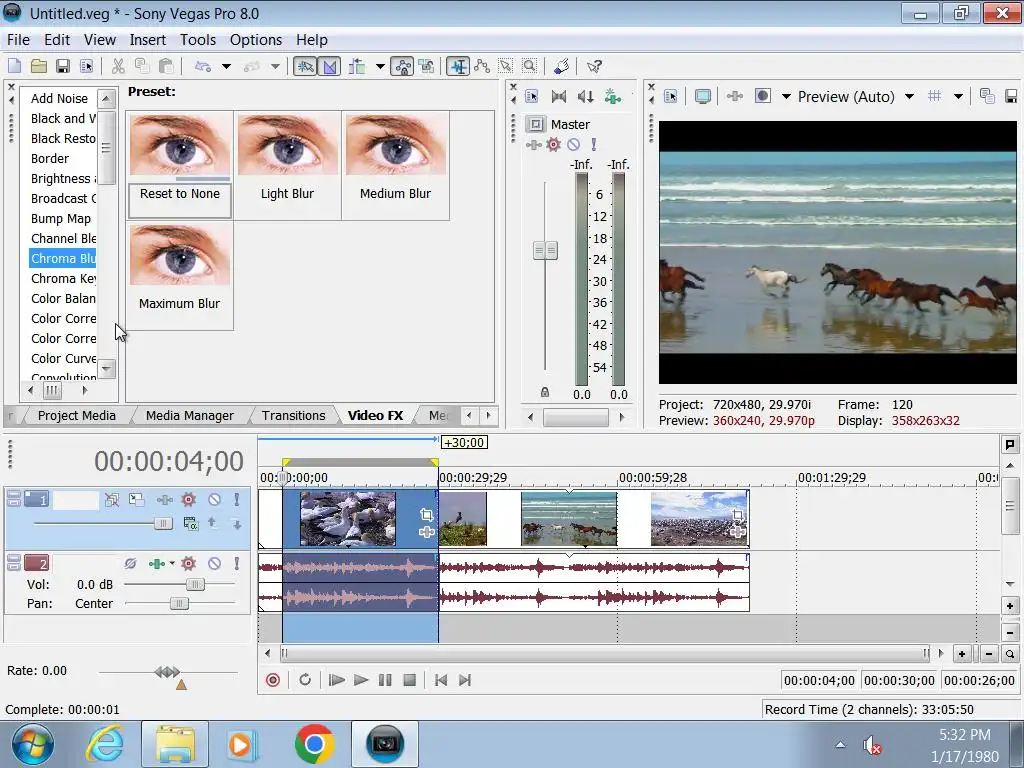This screenshot has height=768, width=1024.
Task: Click the Undo arrow icon
Action: tap(203, 66)
